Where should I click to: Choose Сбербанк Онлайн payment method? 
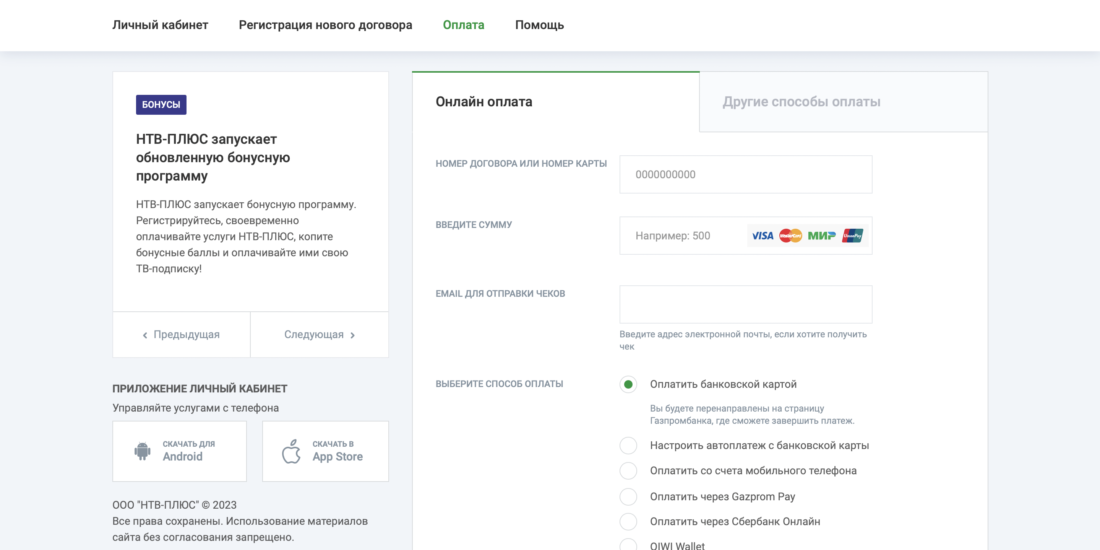[628, 521]
